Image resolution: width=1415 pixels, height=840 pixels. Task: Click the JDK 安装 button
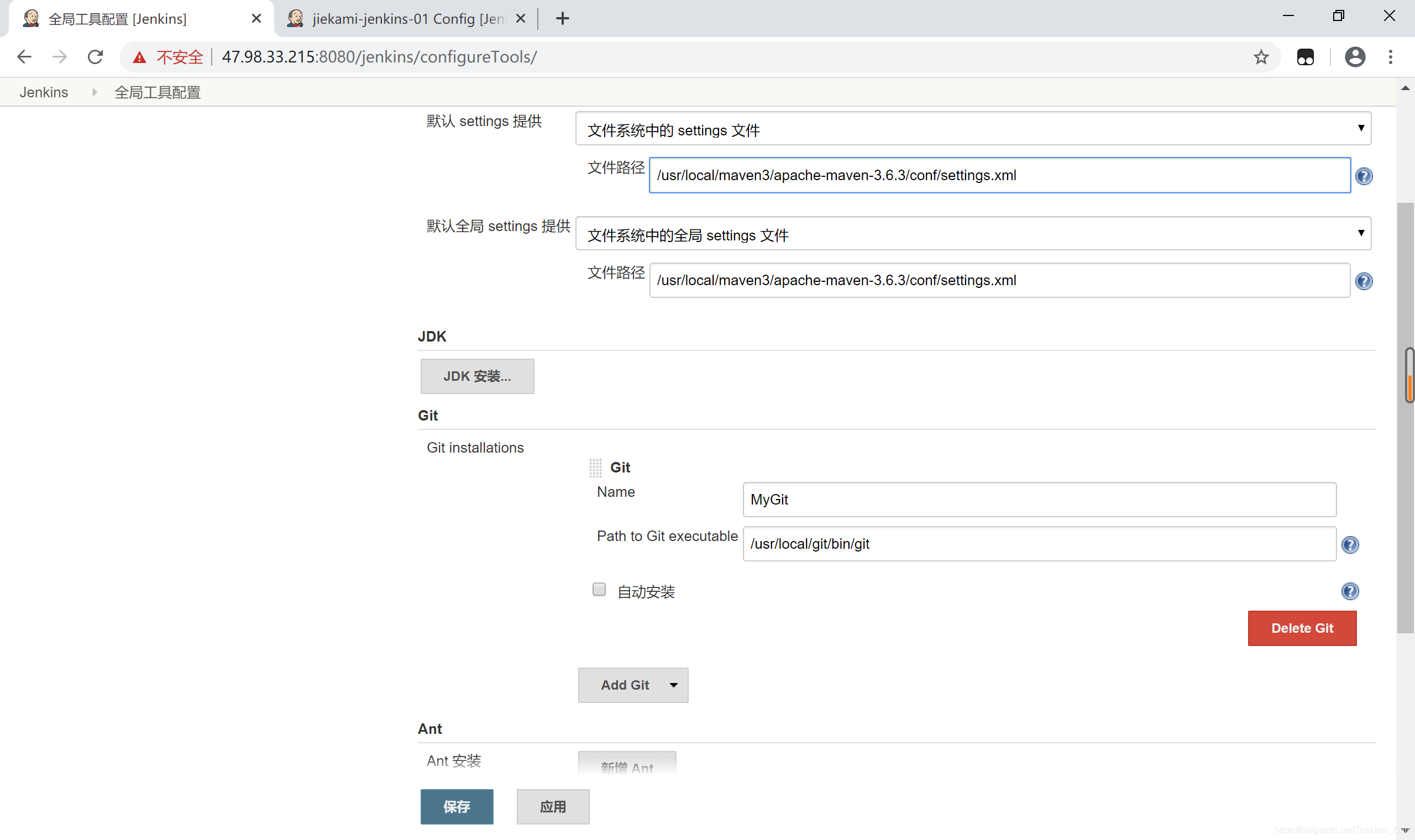477,376
